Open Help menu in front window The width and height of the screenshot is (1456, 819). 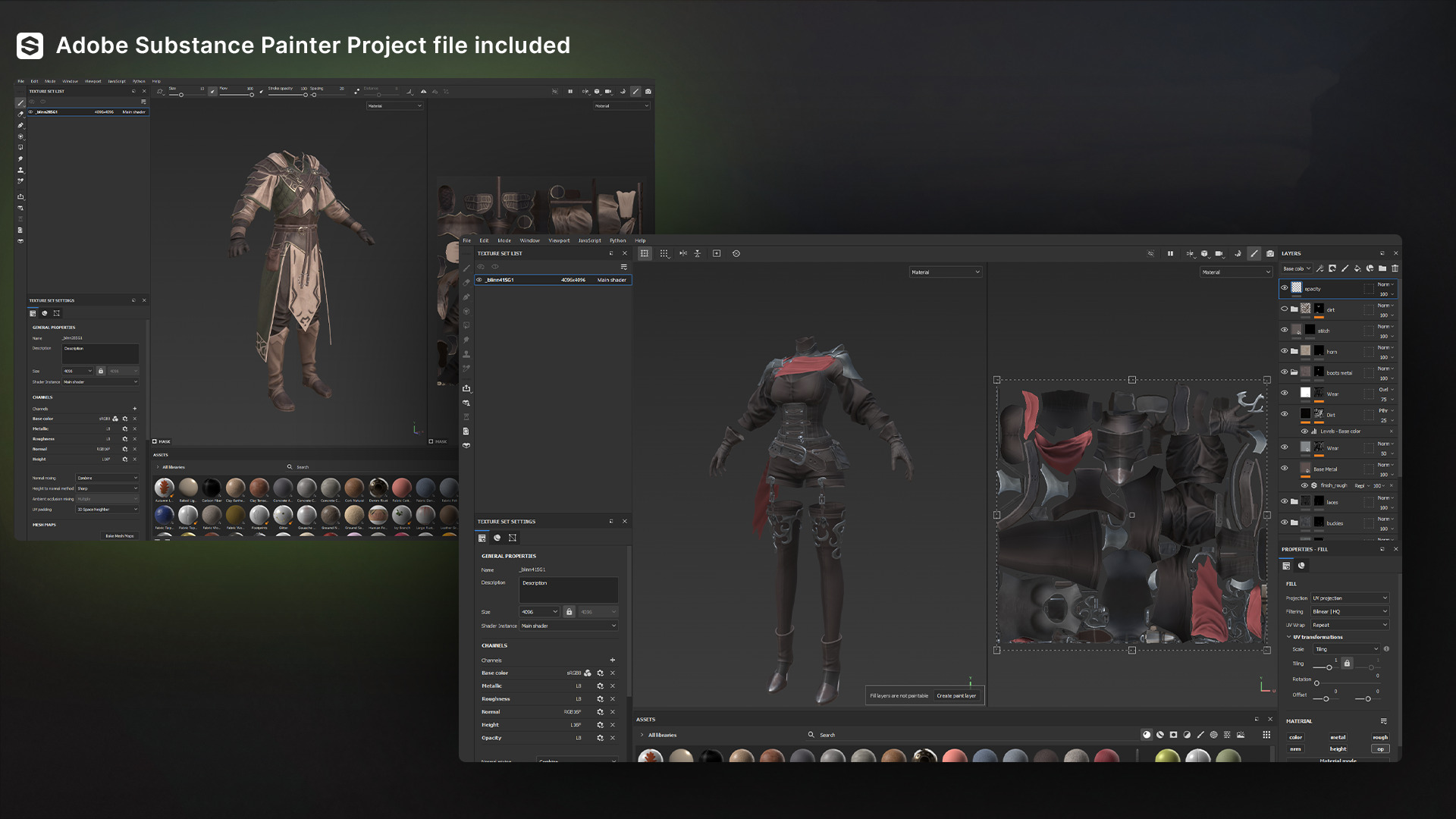[640, 240]
